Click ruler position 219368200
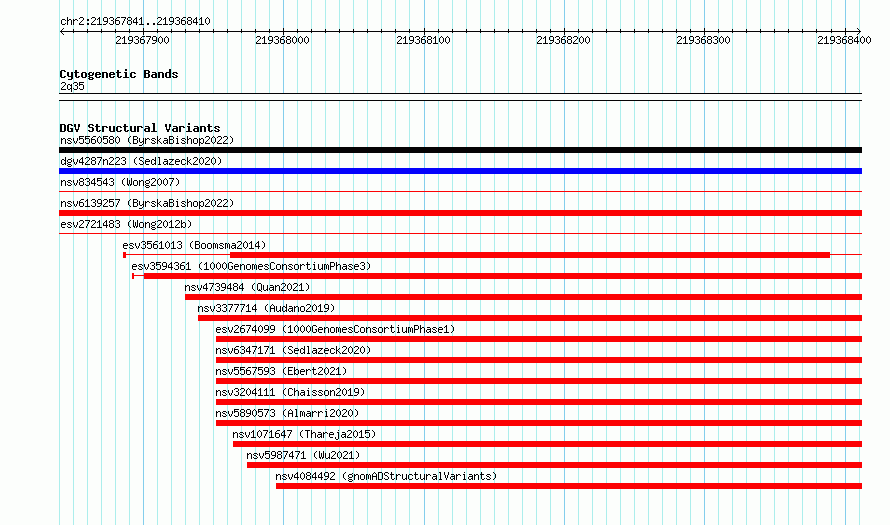Image resolution: width=890 pixels, height=525 pixels. coord(564,40)
